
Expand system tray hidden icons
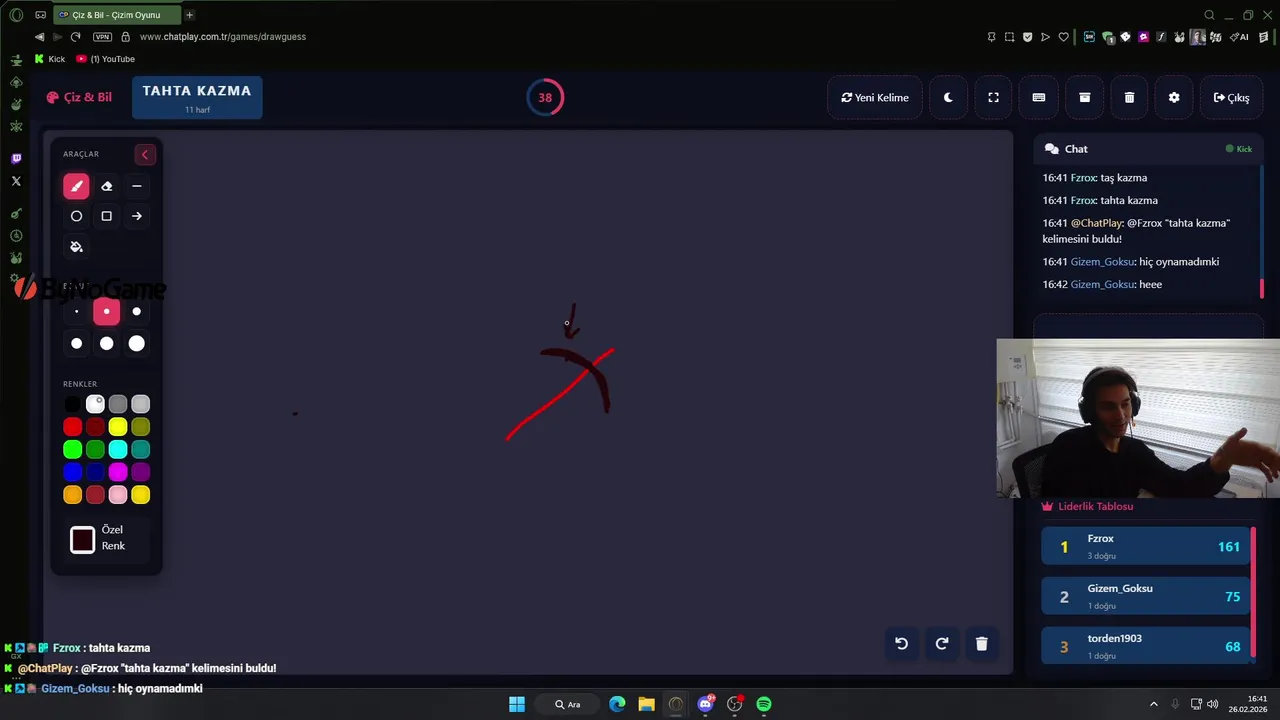tap(1153, 704)
